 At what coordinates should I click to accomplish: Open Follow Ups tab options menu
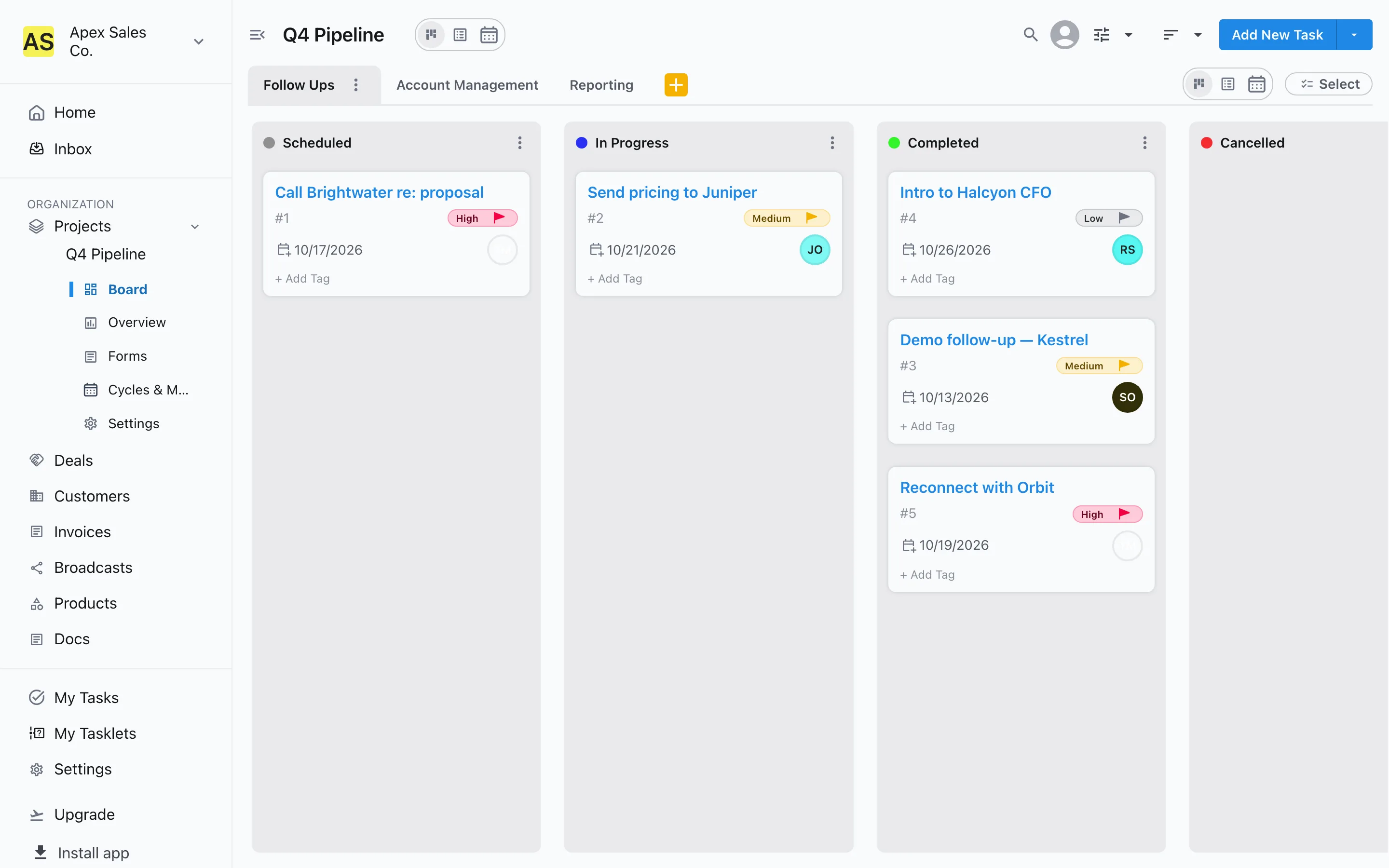coord(356,85)
